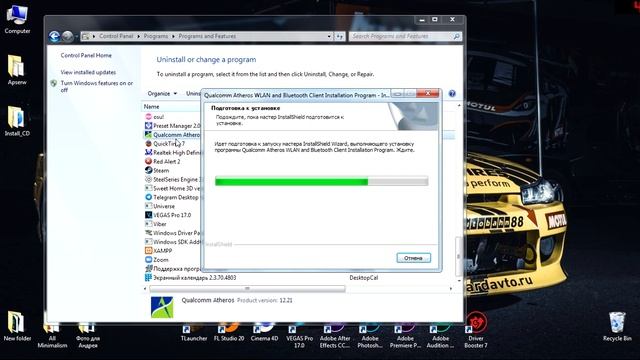The image size is (640, 360).
Task: Open the Organize dropdown menu
Action: (x=162, y=93)
